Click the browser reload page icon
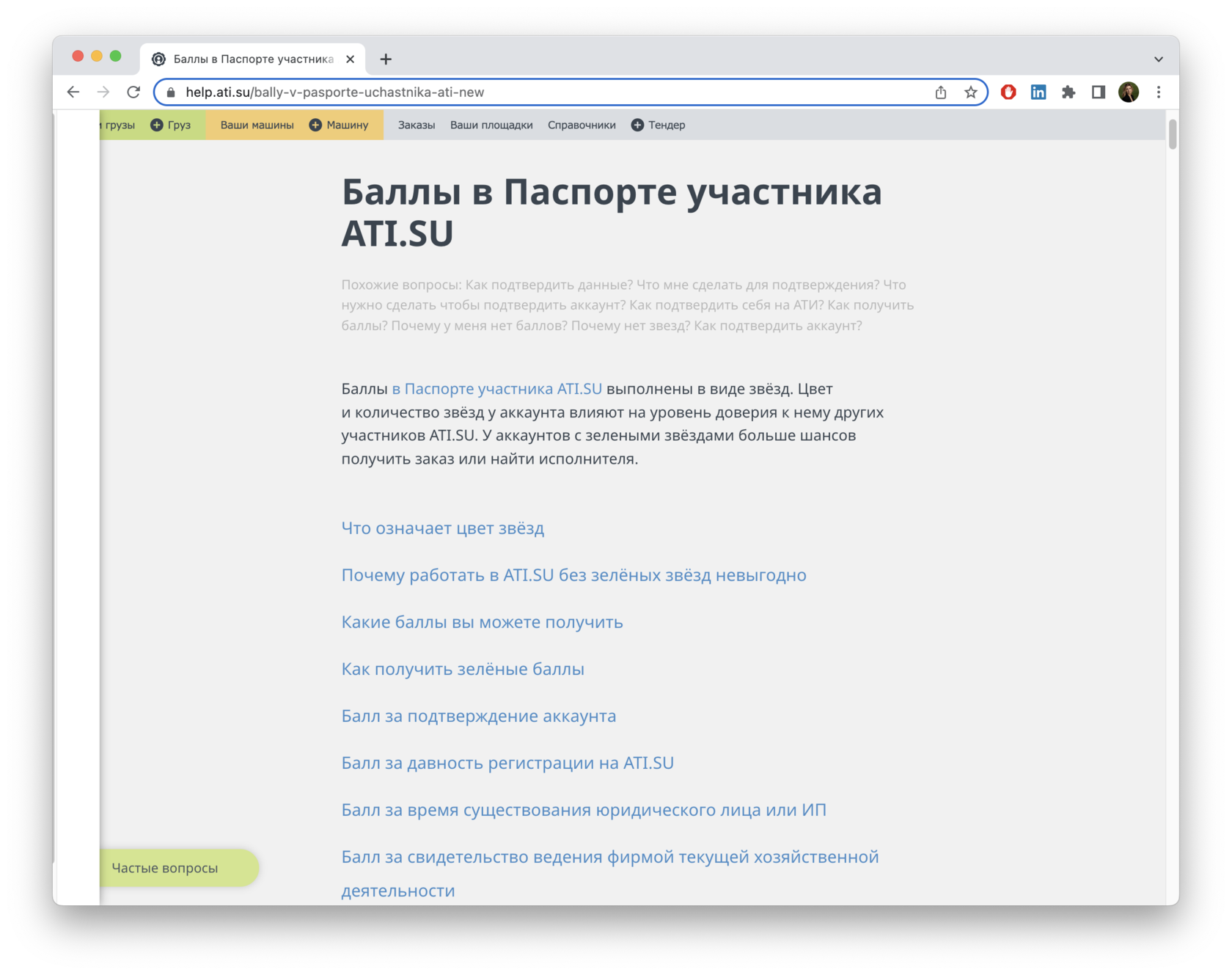 [133, 92]
